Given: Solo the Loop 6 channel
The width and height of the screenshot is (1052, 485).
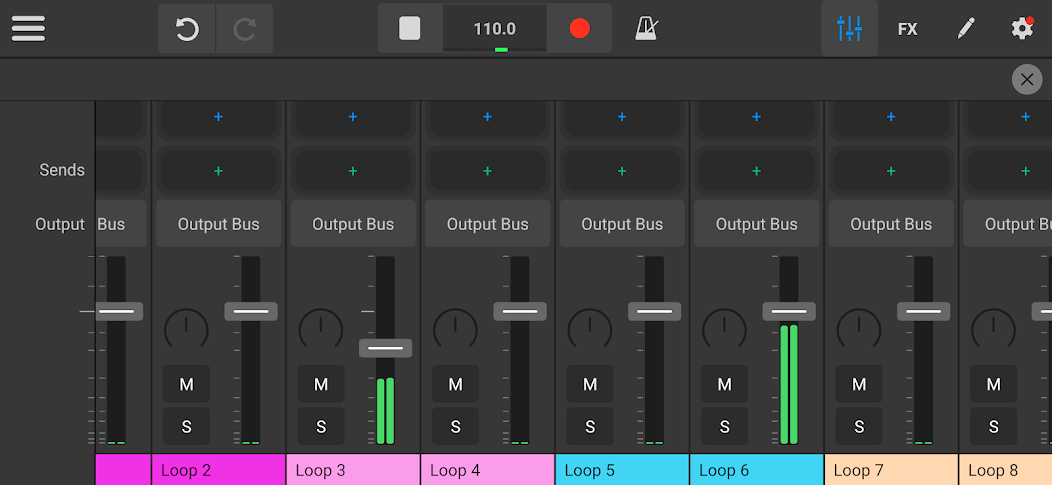Looking at the screenshot, I should pyautogui.click(x=725, y=427).
